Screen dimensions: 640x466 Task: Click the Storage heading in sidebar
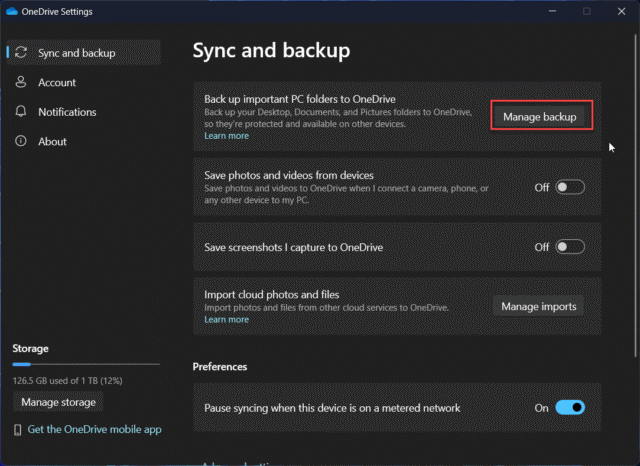click(x=30, y=348)
